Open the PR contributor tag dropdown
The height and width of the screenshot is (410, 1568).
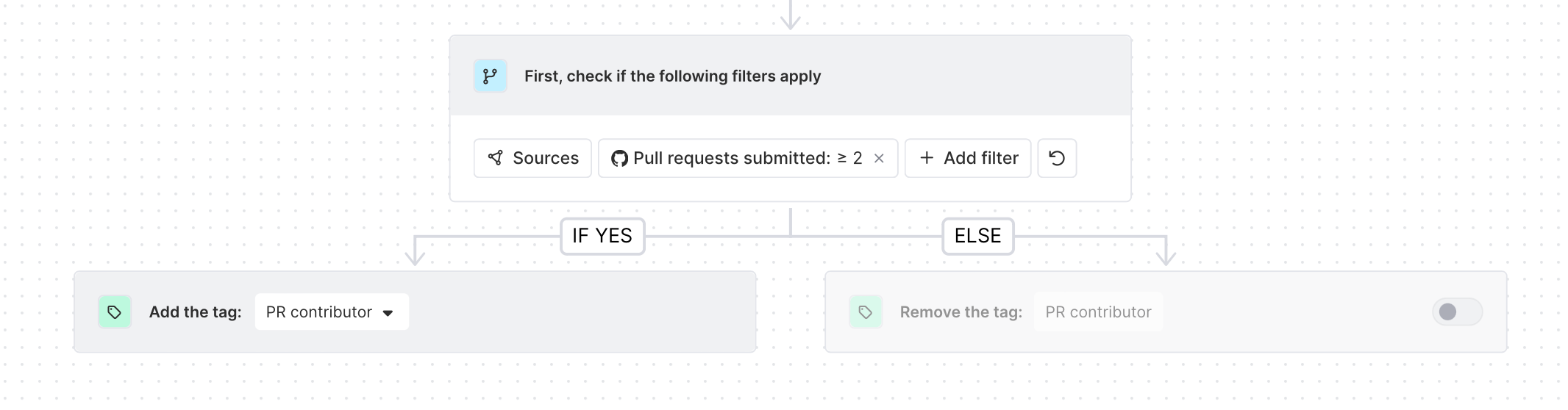coord(331,312)
